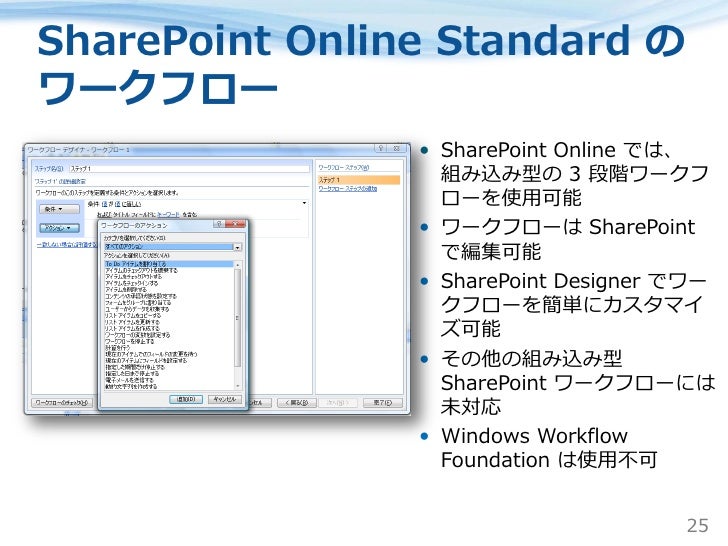Click the ワークフローのチェック button
728x546 pixels.
tap(62, 403)
